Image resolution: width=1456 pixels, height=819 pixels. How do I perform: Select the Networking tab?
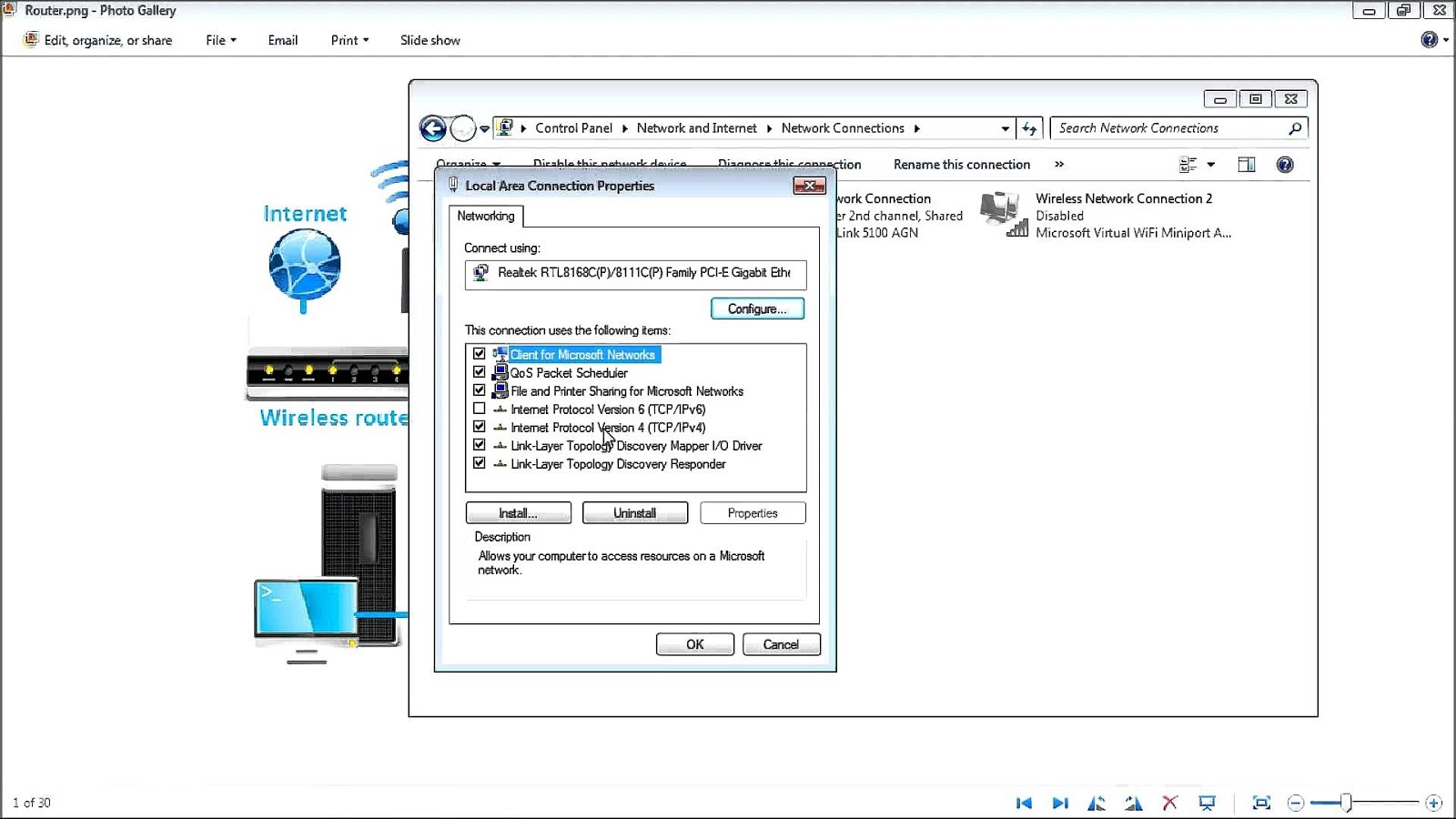tap(486, 216)
